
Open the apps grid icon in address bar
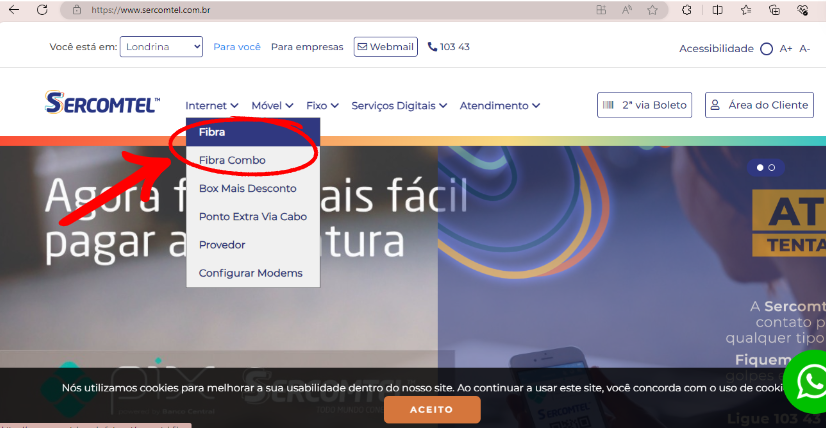(x=601, y=9)
